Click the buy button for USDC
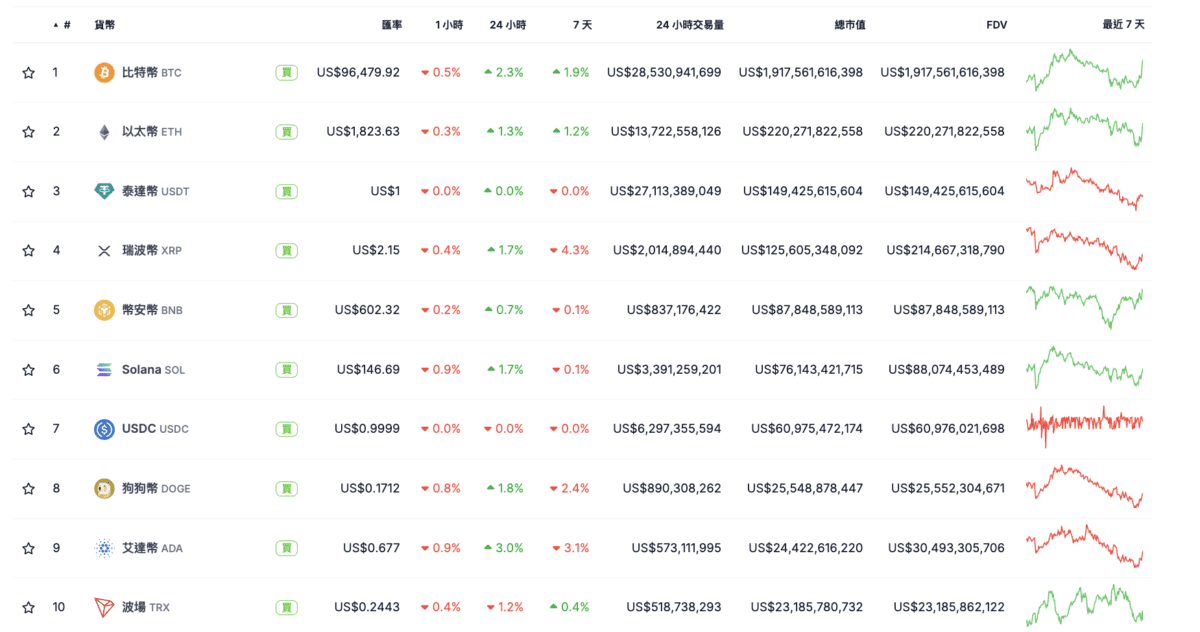The image size is (1200, 632). [x=287, y=429]
